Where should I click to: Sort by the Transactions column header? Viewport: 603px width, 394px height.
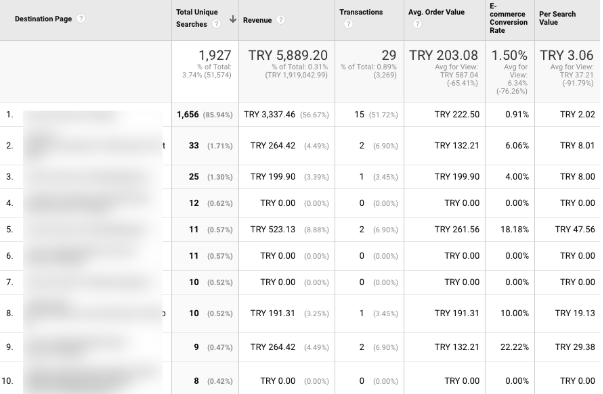pyautogui.click(x=361, y=12)
